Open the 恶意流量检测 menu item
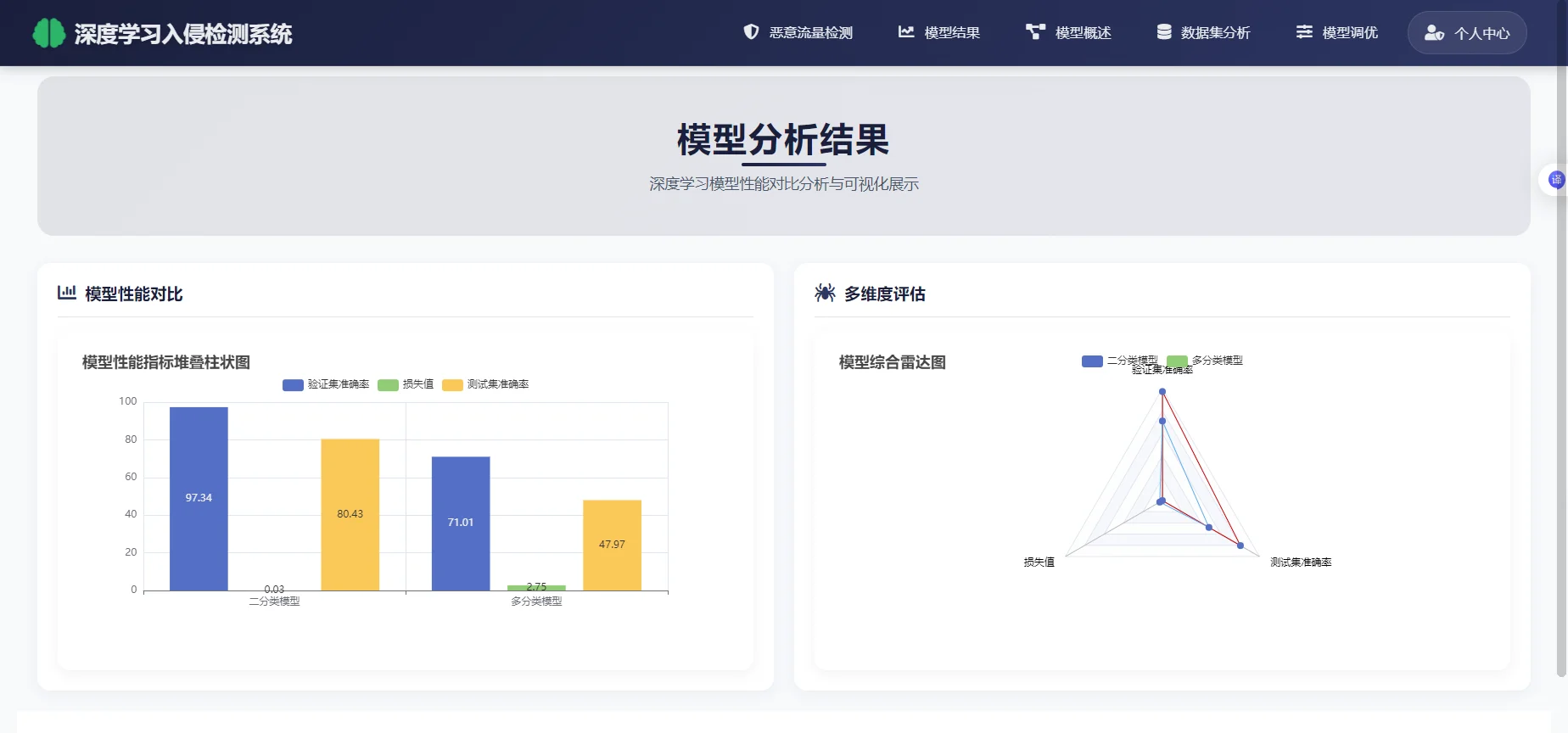Viewport: 1568px width, 733px height. pyautogui.click(x=798, y=32)
